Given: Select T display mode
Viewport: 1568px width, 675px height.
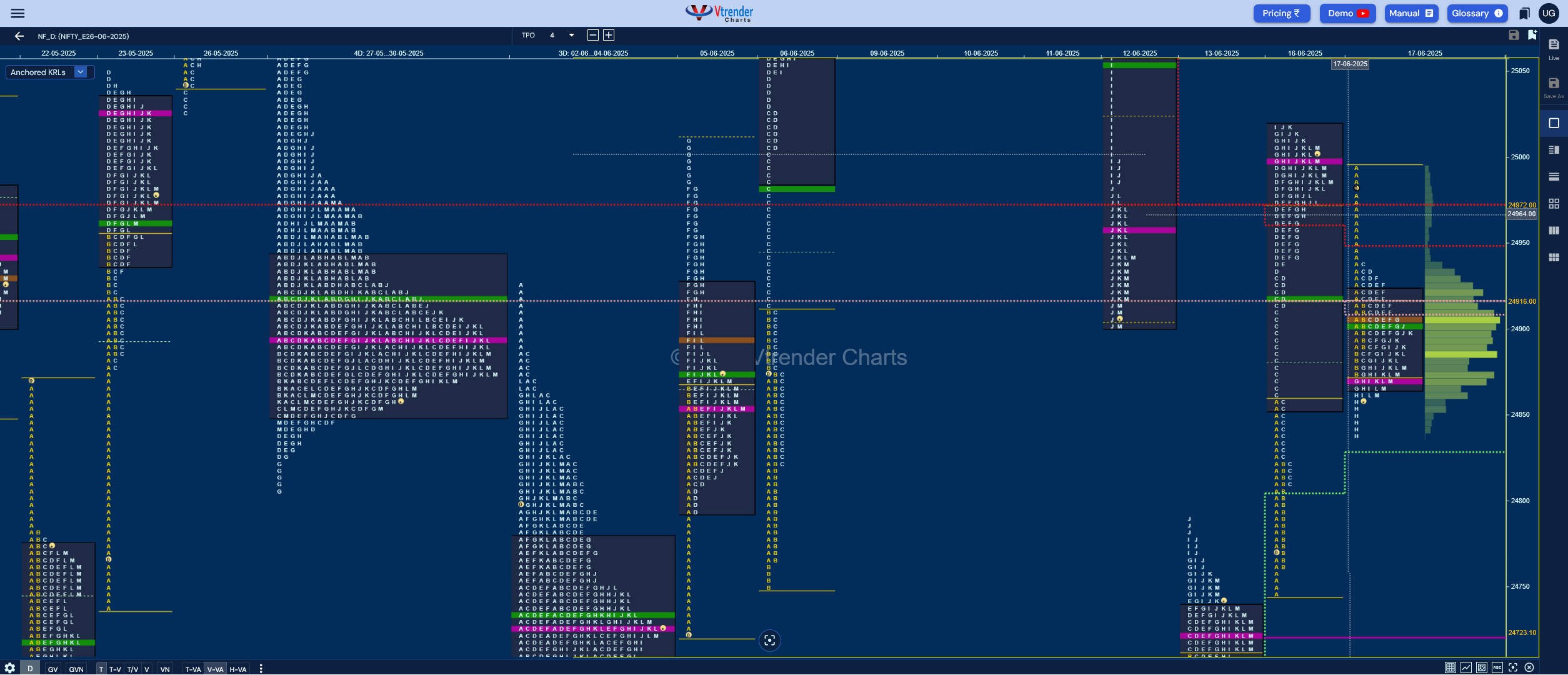Looking at the screenshot, I should pyautogui.click(x=102, y=669).
